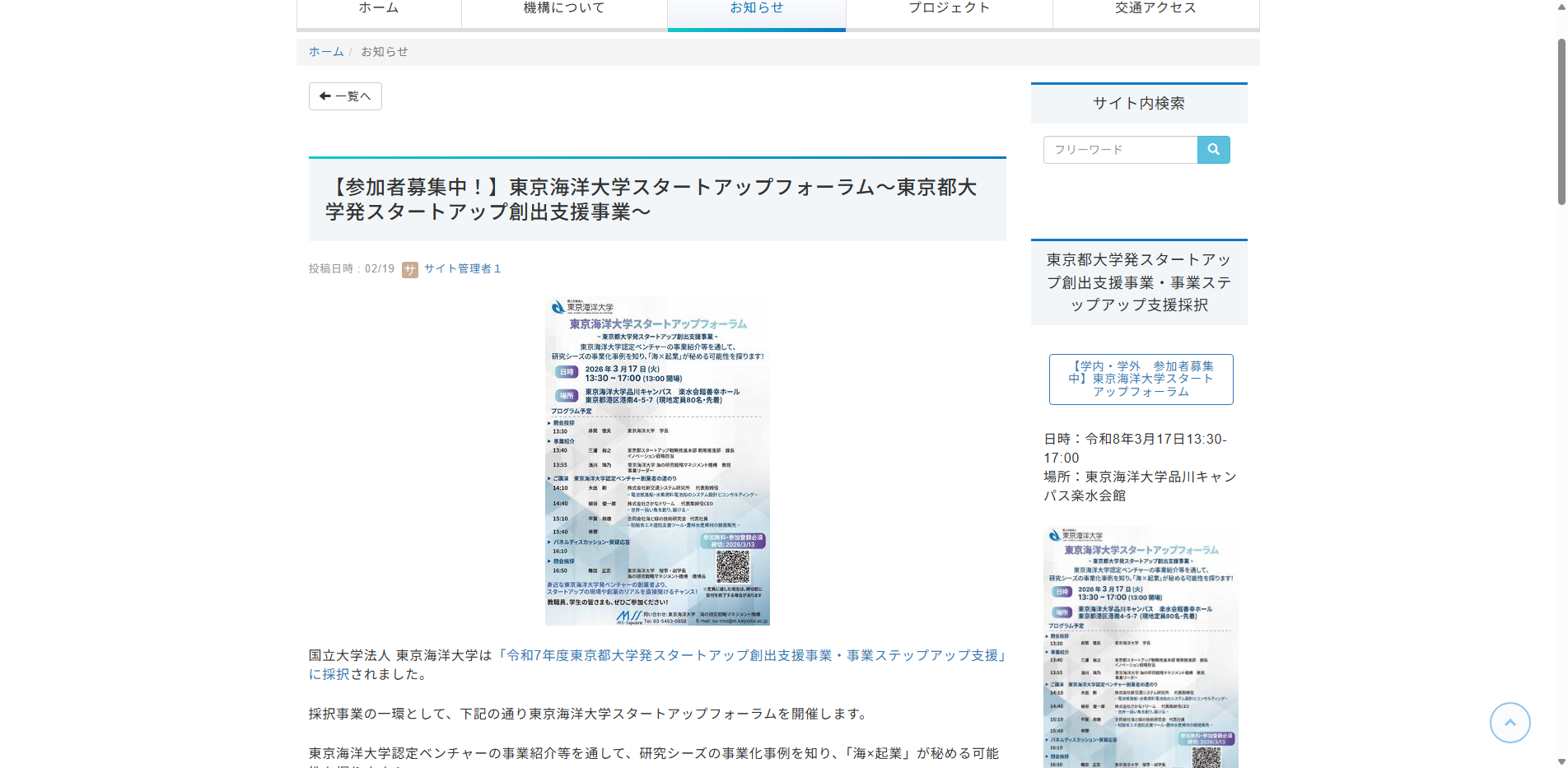Open the 交通アクセス menu item
Image resolution: width=1568 pixels, height=768 pixels.
click(1154, 8)
